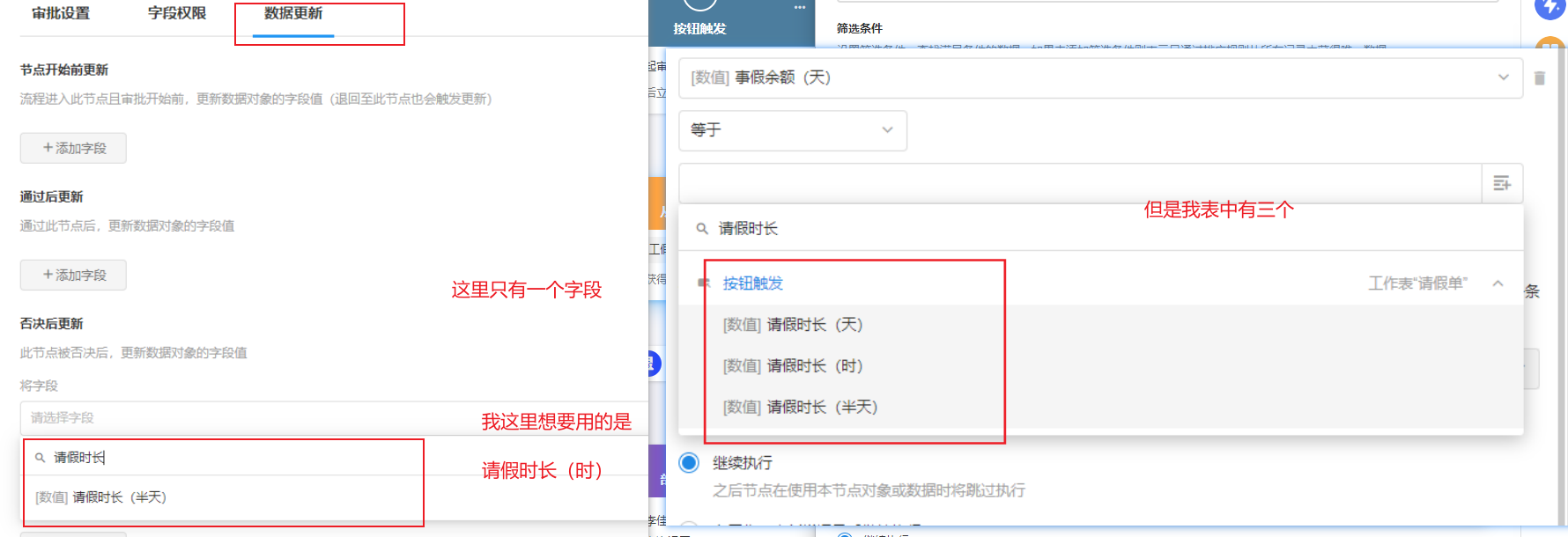Click the search icon in left field search
The height and width of the screenshot is (537, 1568).
[40, 458]
